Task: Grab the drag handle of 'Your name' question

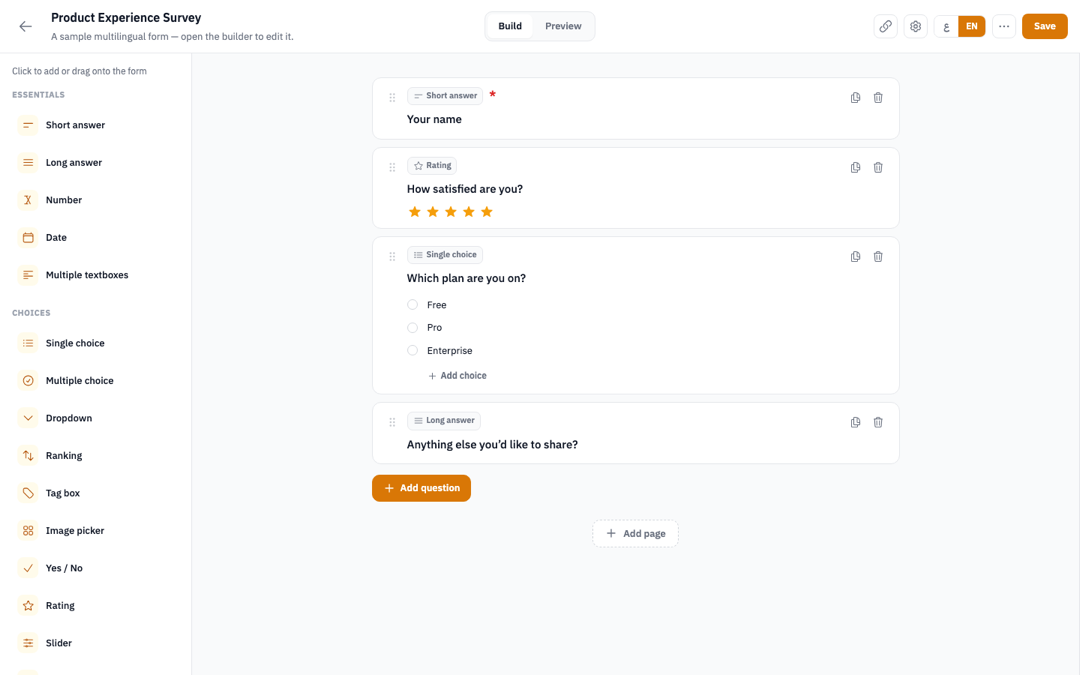Action: (392, 98)
